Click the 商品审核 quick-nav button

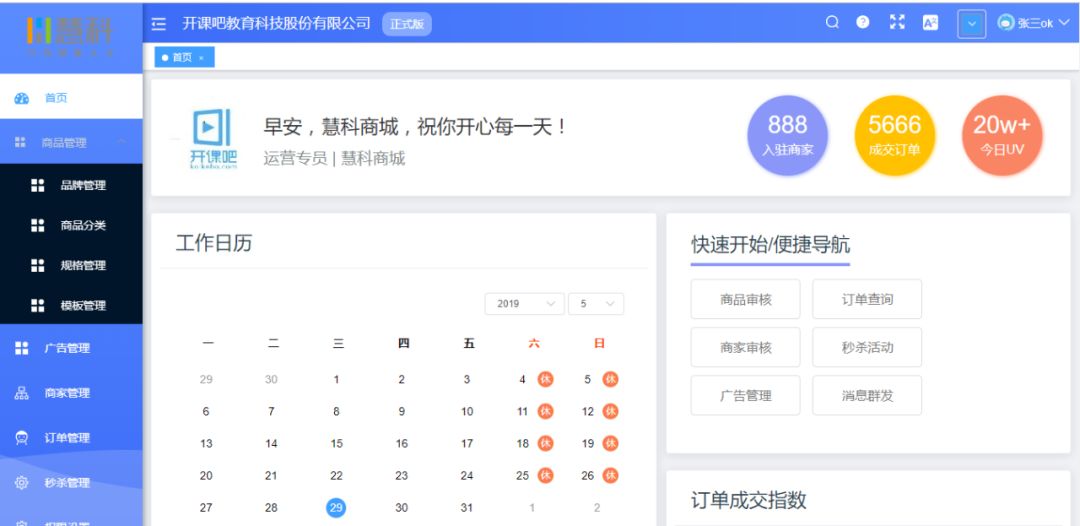click(x=745, y=299)
